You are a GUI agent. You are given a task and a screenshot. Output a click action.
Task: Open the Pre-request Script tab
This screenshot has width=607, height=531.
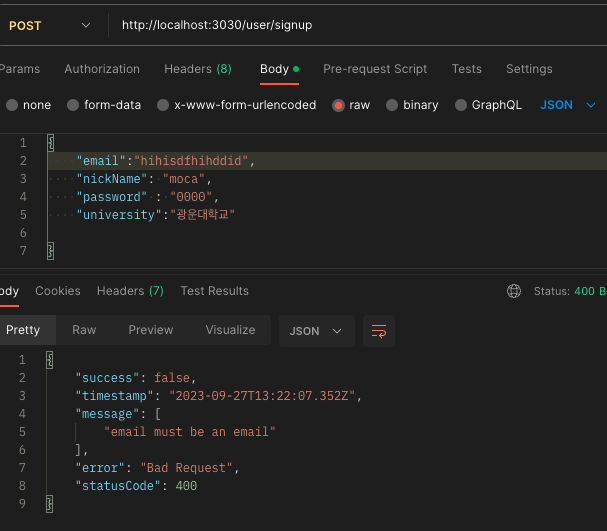[x=375, y=69]
